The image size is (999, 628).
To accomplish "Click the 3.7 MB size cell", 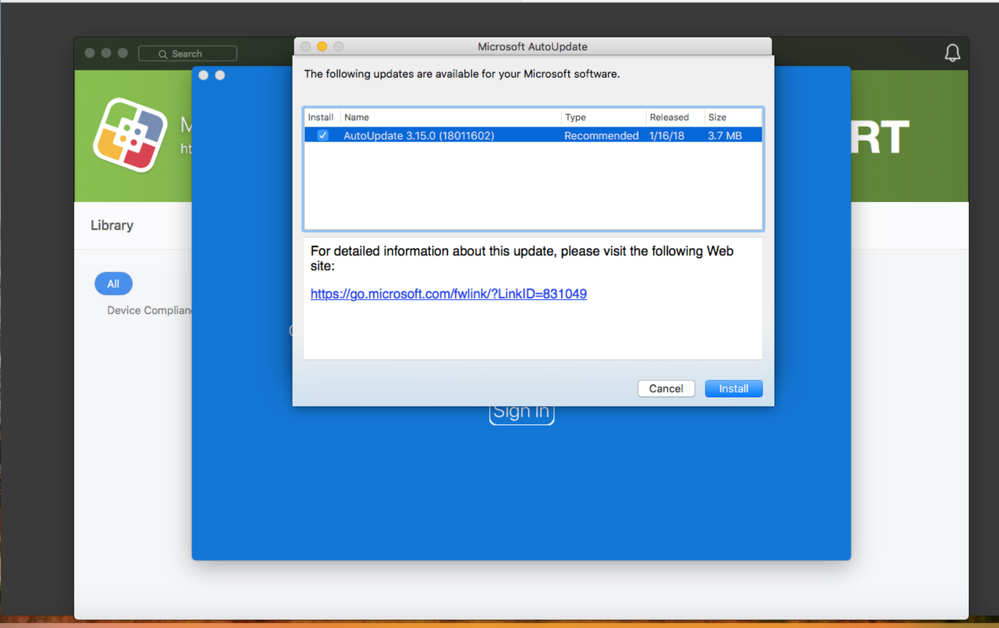I will [x=724, y=135].
